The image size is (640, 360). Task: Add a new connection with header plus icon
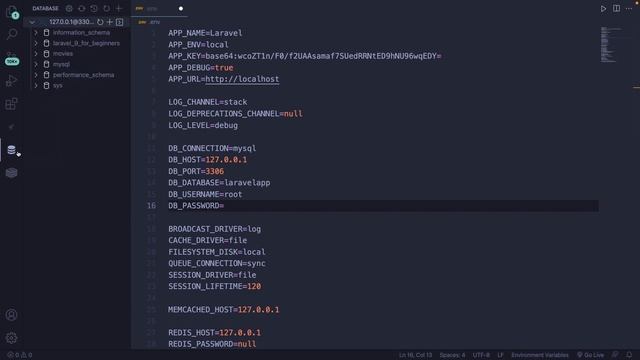119,8
